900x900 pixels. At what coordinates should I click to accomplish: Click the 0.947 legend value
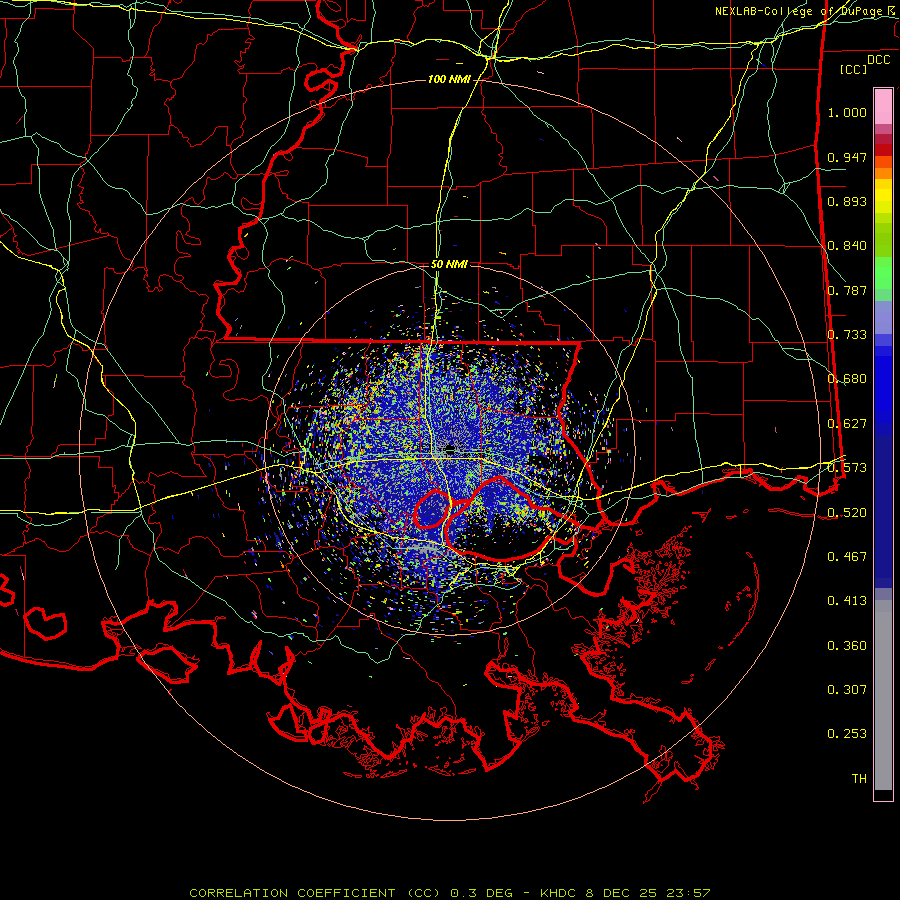click(x=847, y=157)
